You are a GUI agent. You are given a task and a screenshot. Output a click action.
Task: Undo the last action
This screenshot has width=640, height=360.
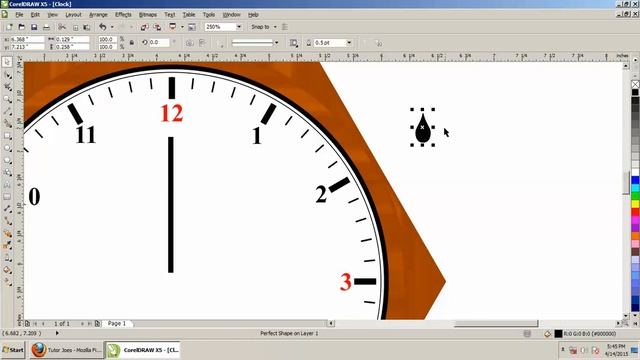(102, 27)
